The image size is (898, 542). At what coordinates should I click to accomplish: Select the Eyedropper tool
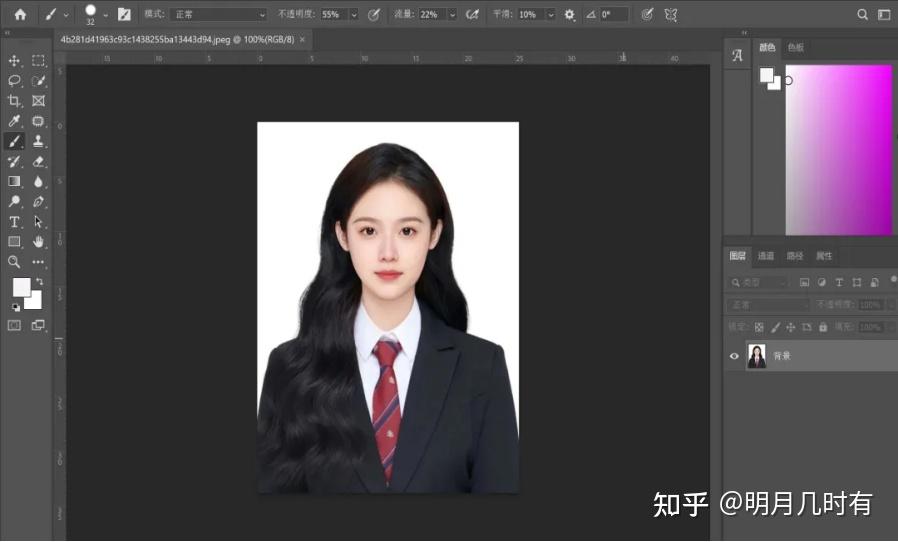pyautogui.click(x=14, y=121)
